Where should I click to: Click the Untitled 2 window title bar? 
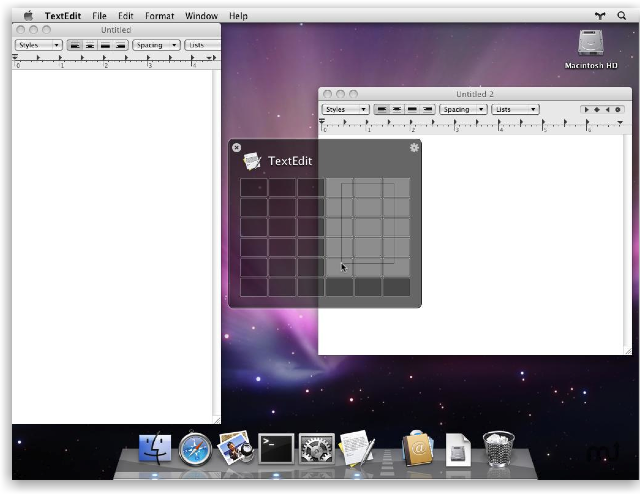pyautogui.click(x=475, y=94)
